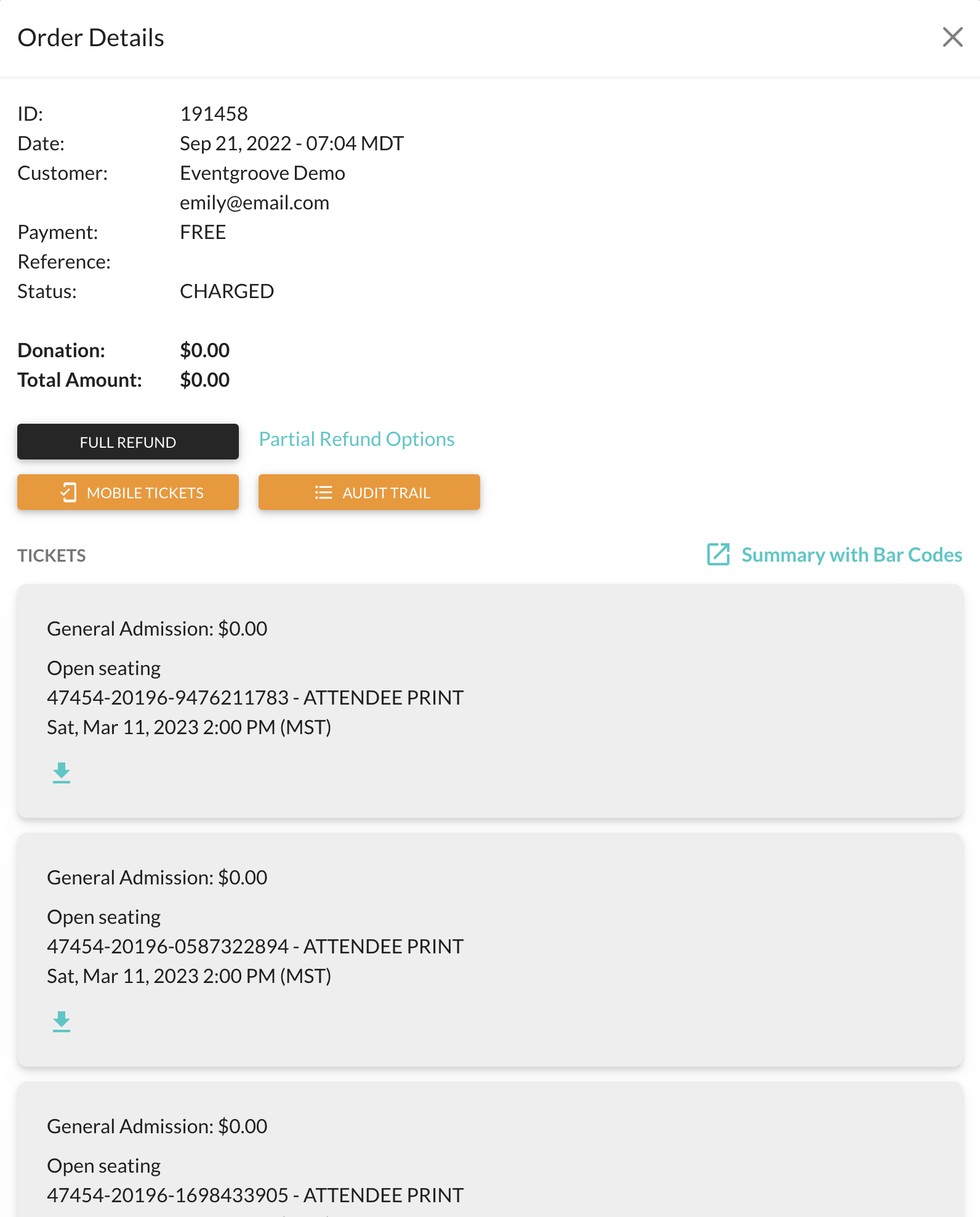Click the TICKETS section heading
The image size is (980, 1217).
pyautogui.click(x=52, y=556)
